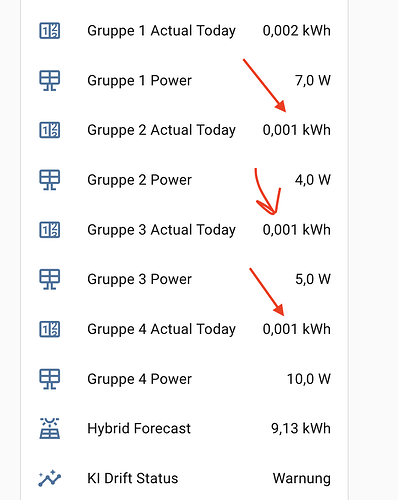
Task: Open the Gruppe 3 Actual Today entity
Action: click(161, 230)
